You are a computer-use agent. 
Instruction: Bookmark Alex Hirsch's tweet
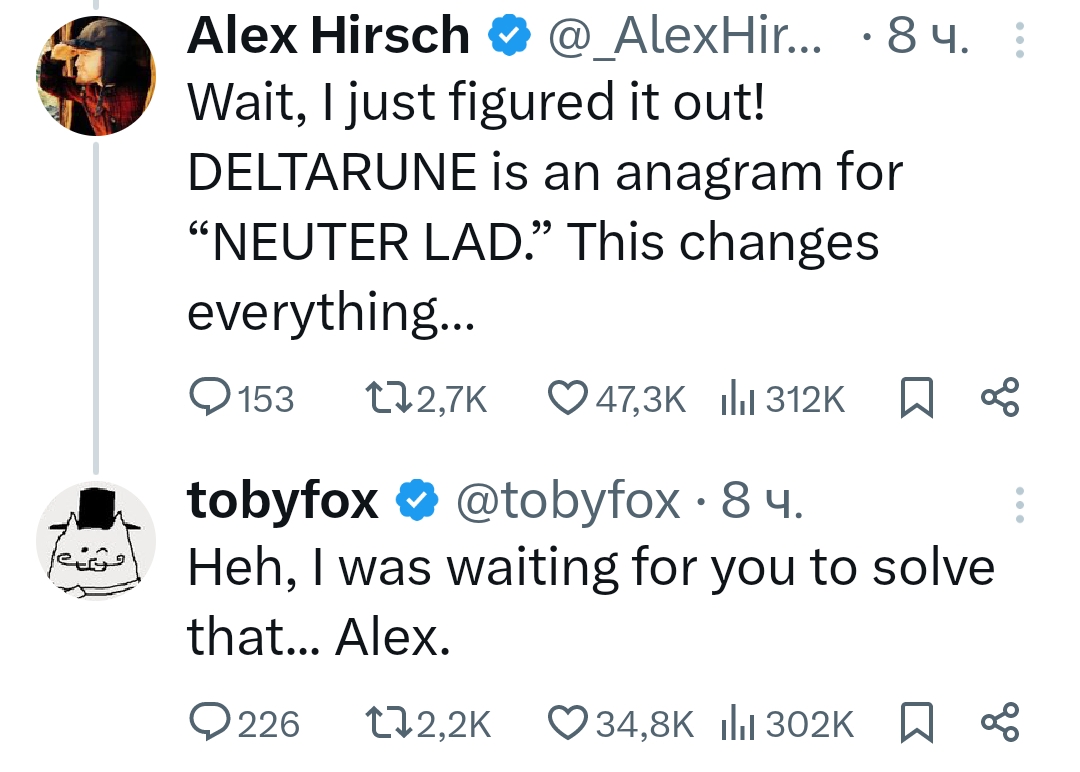[915, 399]
